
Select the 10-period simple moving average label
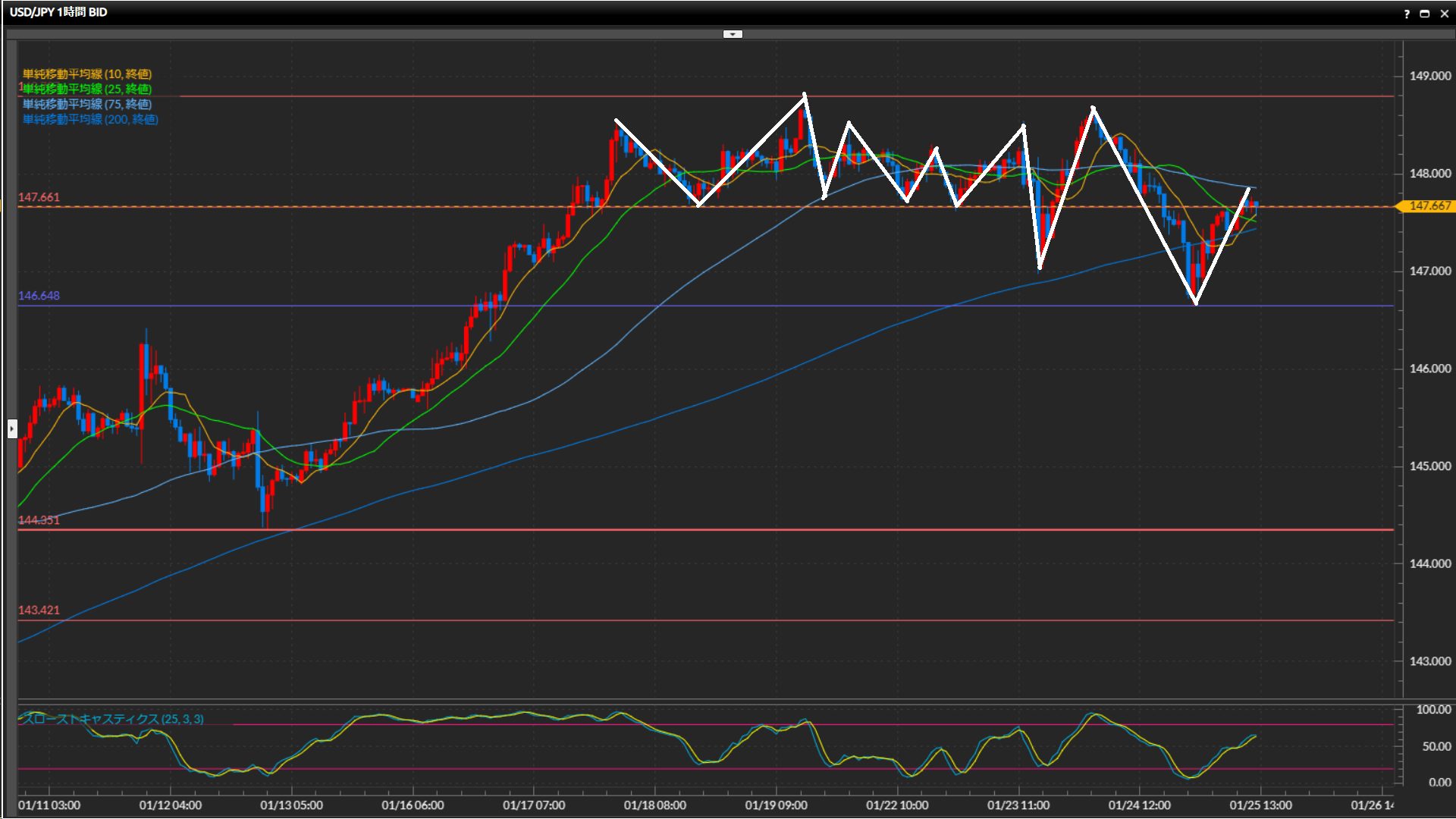(87, 74)
